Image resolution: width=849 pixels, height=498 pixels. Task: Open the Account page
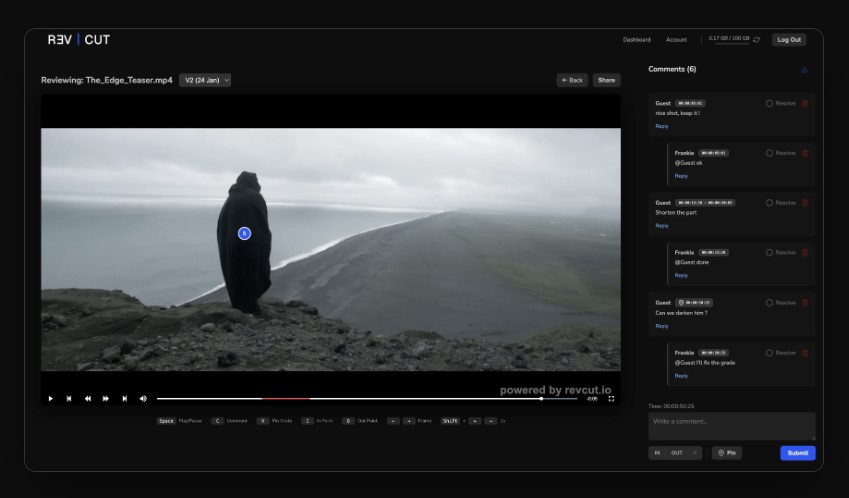[676, 40]
